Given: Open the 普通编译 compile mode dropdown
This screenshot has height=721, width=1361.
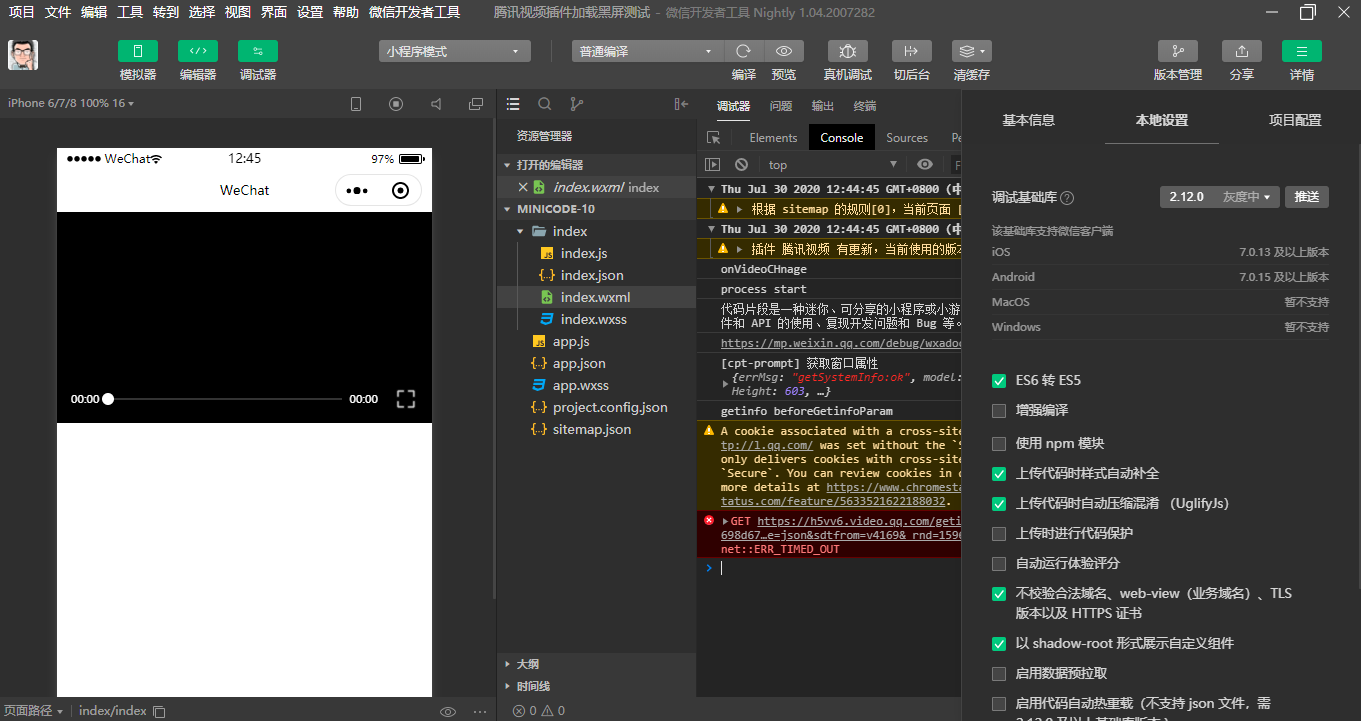Looking at the screenshot, I should 647,51.
